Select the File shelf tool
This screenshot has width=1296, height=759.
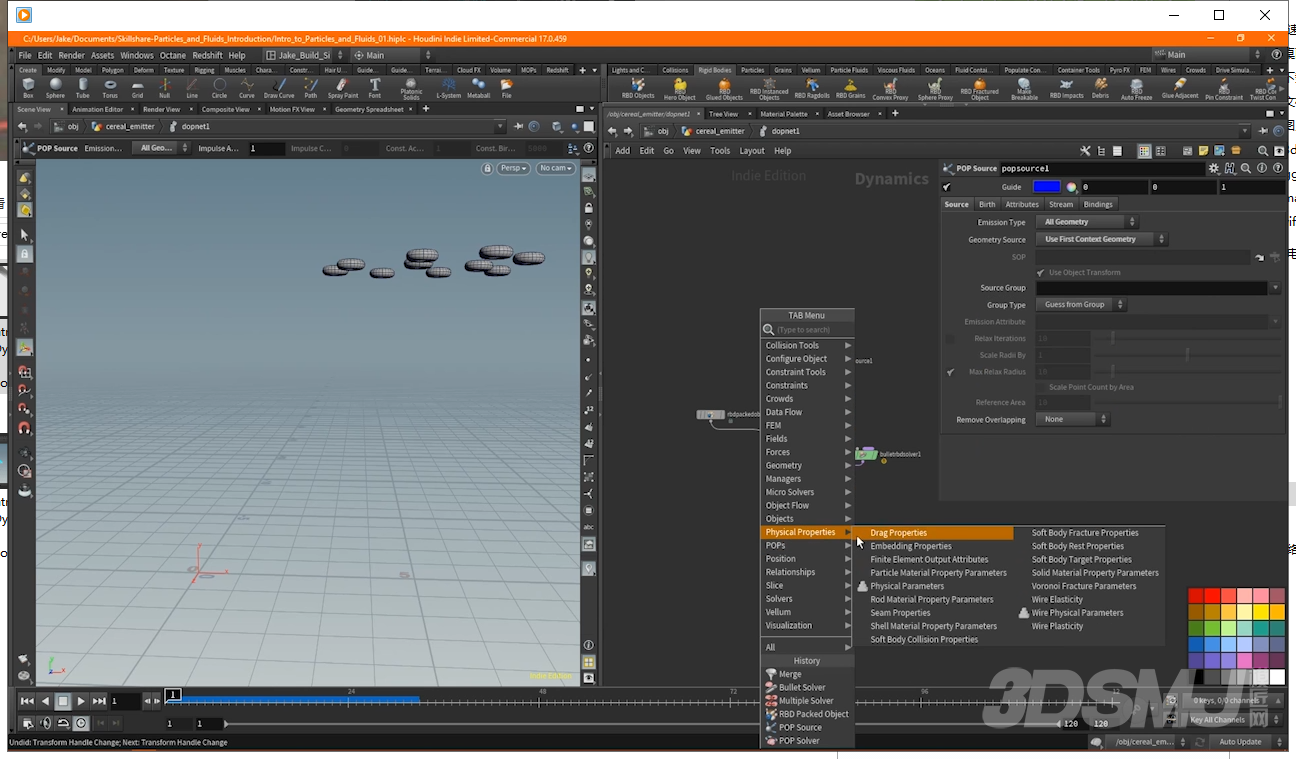pyautogui.click(x=506, y=89)
